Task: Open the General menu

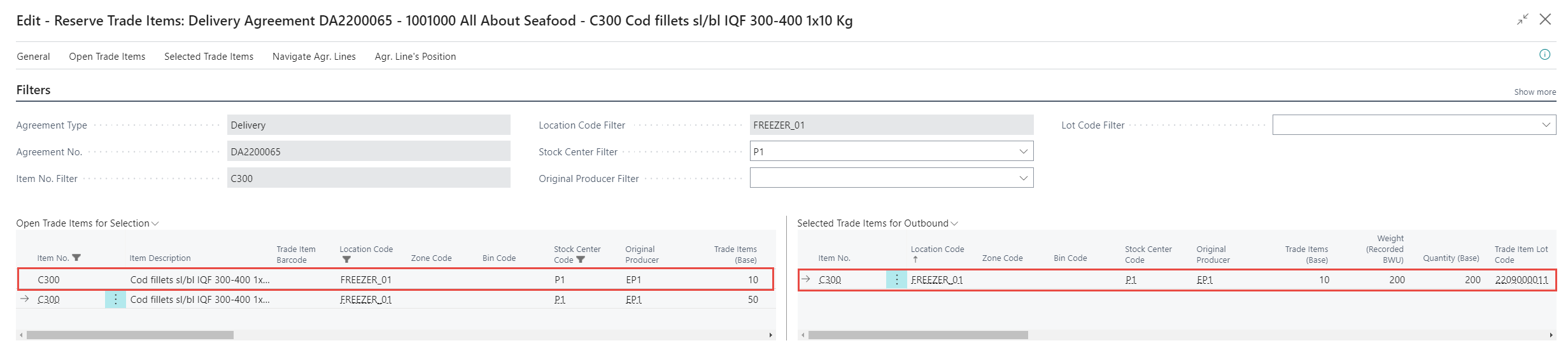Action: point(33,57)
